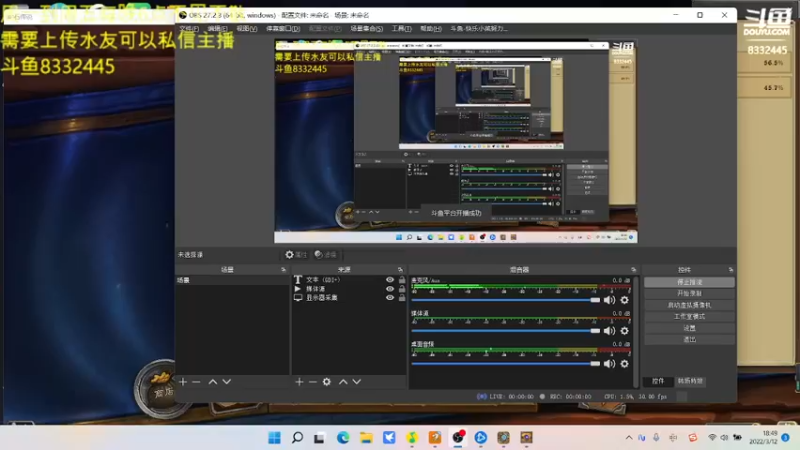
Task: Click the 麦克风/Aux volume slider handle
Action: tap(595, 300)
